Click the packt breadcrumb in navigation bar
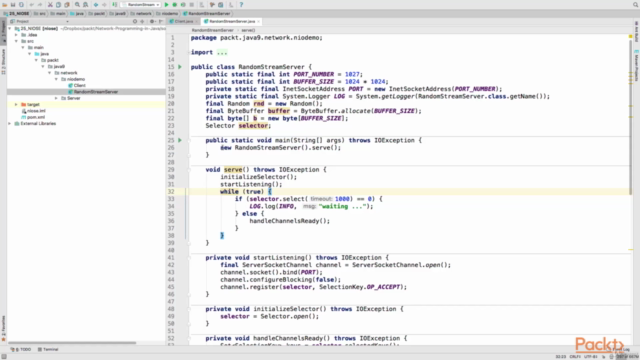 click(97, 13)
